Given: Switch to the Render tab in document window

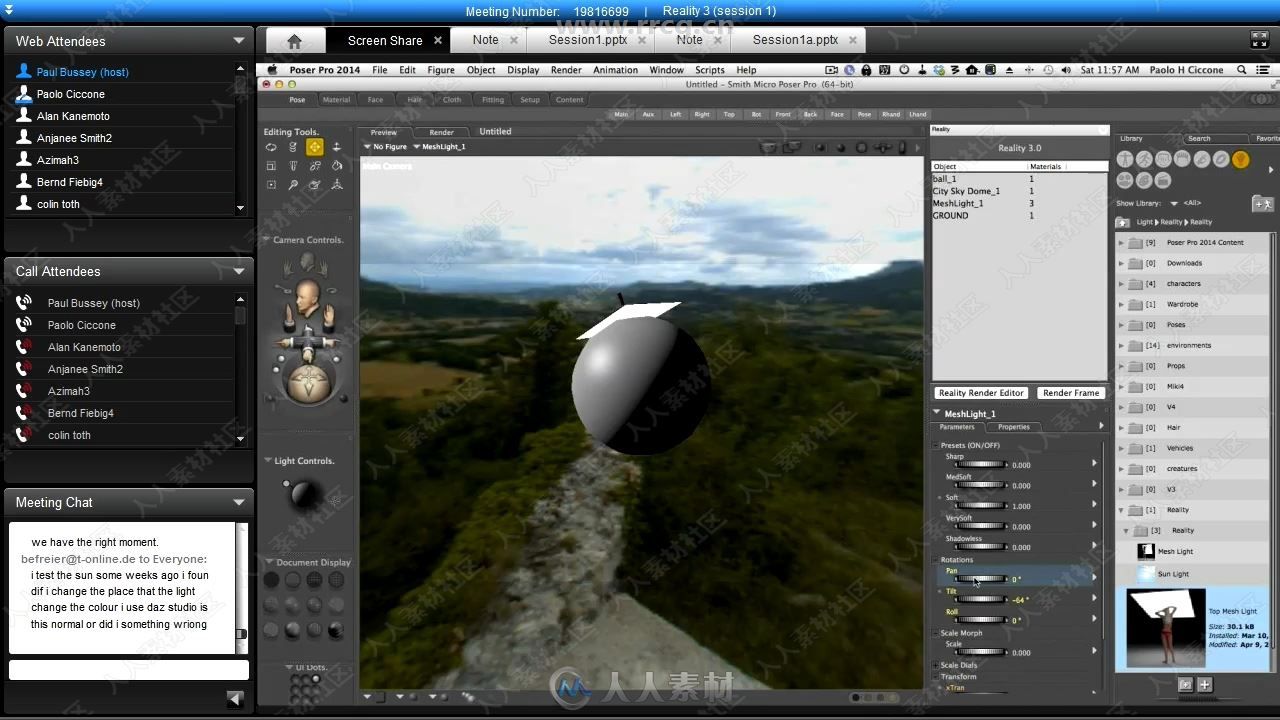Looking at the screenshot, I should (442, 132).
